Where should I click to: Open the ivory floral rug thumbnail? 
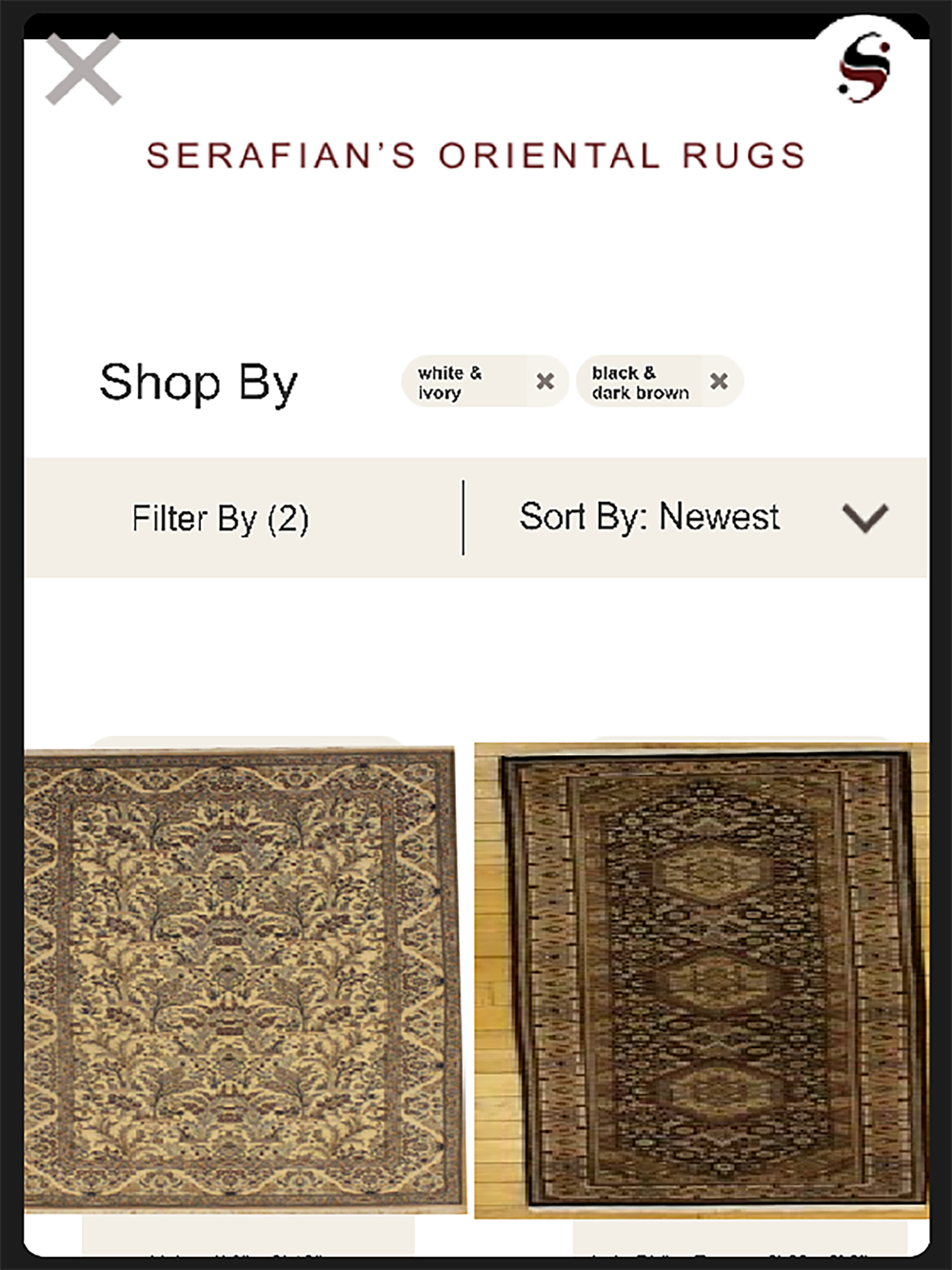(x=245, y=979)
